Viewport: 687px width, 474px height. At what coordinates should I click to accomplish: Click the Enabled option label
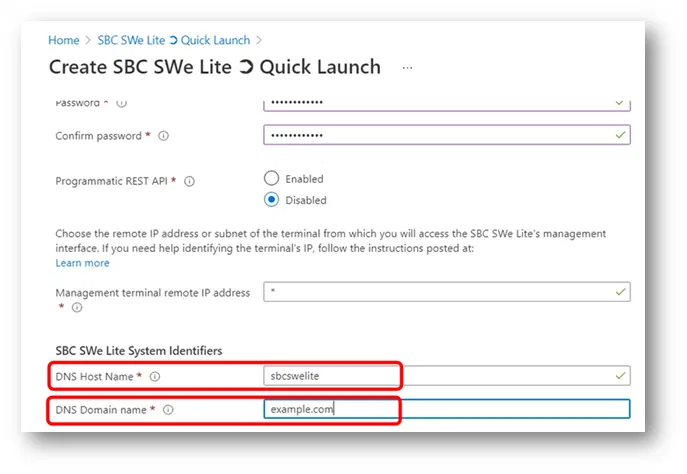[305, 179]
